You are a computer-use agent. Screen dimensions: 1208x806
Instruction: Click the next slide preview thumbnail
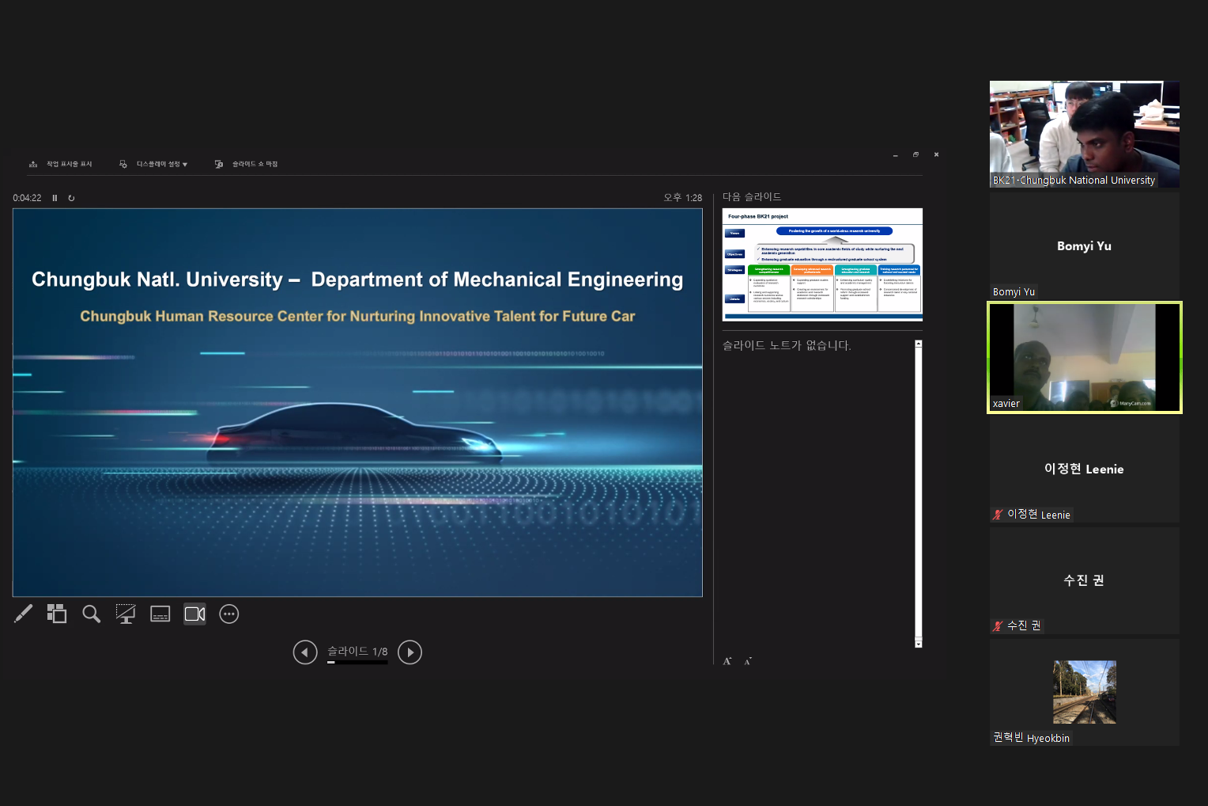822,264
